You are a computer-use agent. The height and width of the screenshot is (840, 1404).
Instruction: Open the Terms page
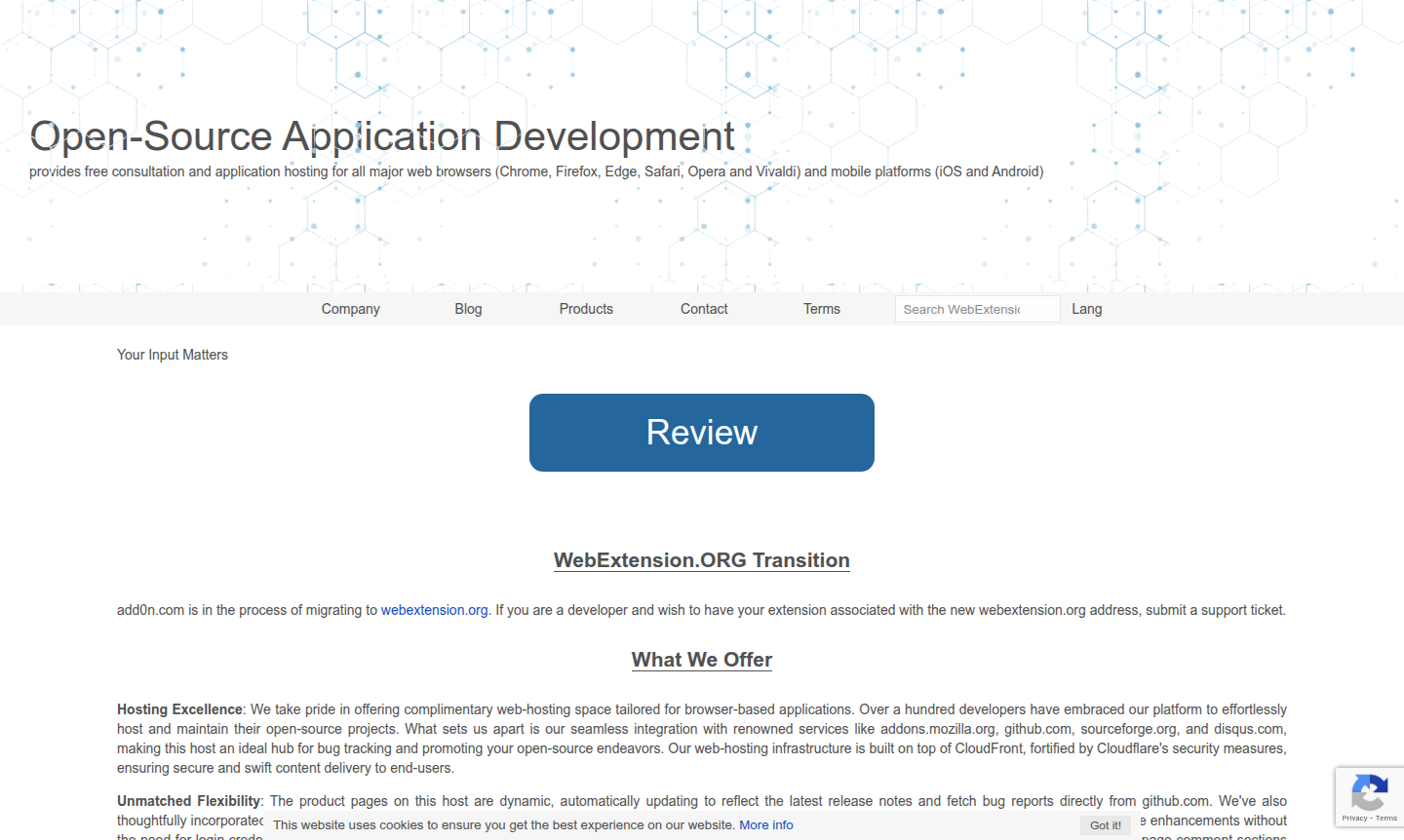[x=821, y=309]
